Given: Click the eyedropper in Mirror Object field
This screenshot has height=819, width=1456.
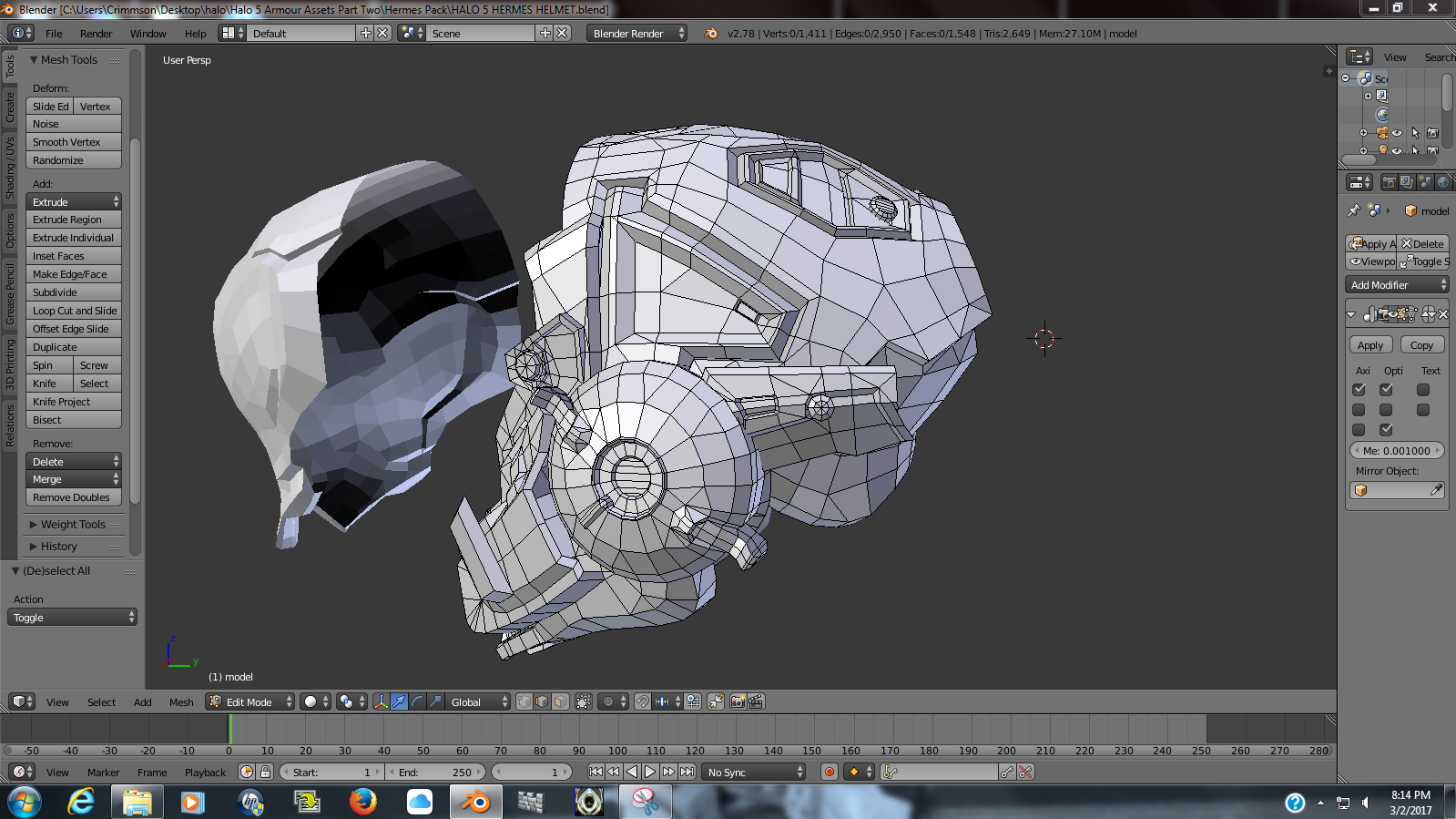Looking at the screenshot, I should point(1436,490).
